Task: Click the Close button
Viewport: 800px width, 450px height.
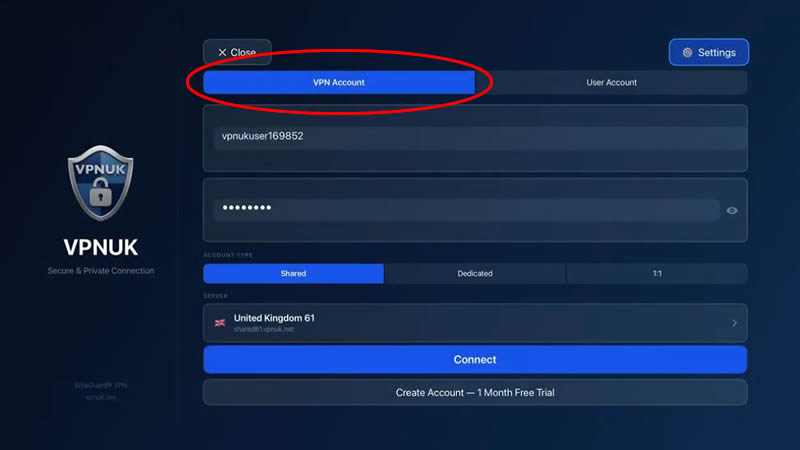Action: [237, 52]
